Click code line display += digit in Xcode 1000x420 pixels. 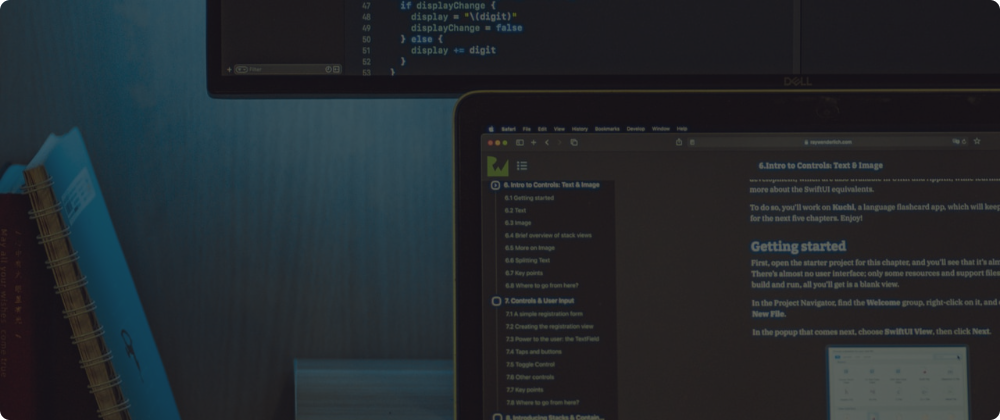click(453, 50)
